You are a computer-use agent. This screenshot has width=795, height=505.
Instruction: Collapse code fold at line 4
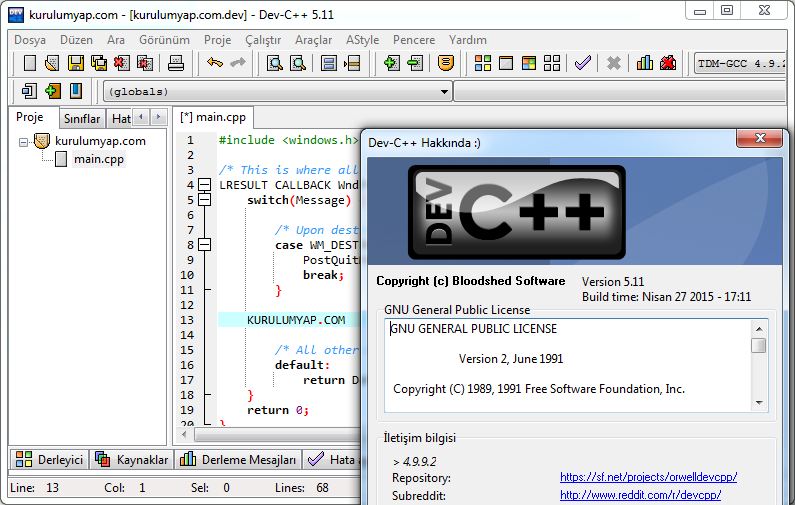click(x=204, y=185)
